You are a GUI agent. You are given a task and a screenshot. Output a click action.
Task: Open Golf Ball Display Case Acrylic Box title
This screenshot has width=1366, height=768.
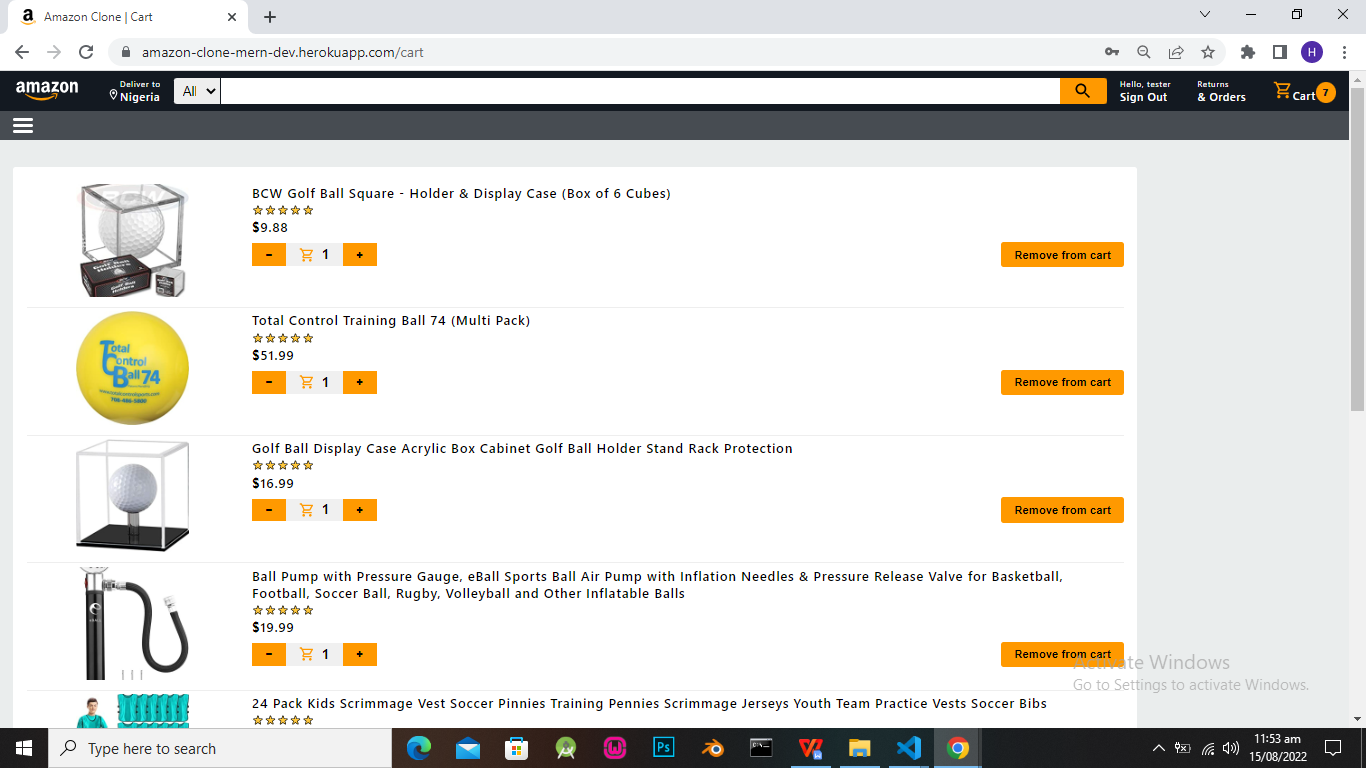pos(522,449)
